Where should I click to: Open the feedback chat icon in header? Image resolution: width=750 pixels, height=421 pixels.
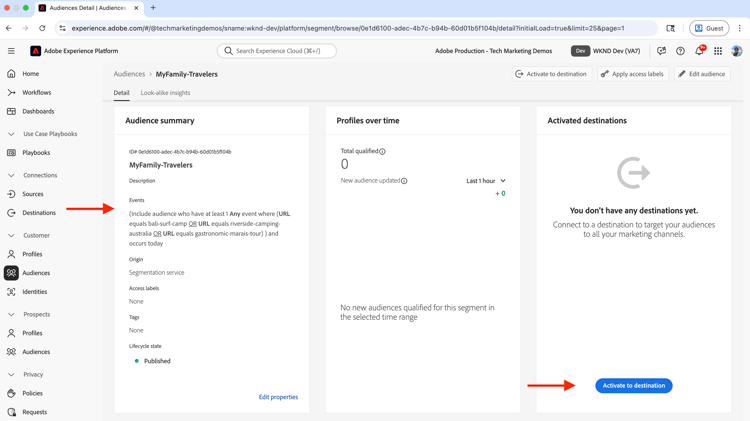[x=662, y=51]
